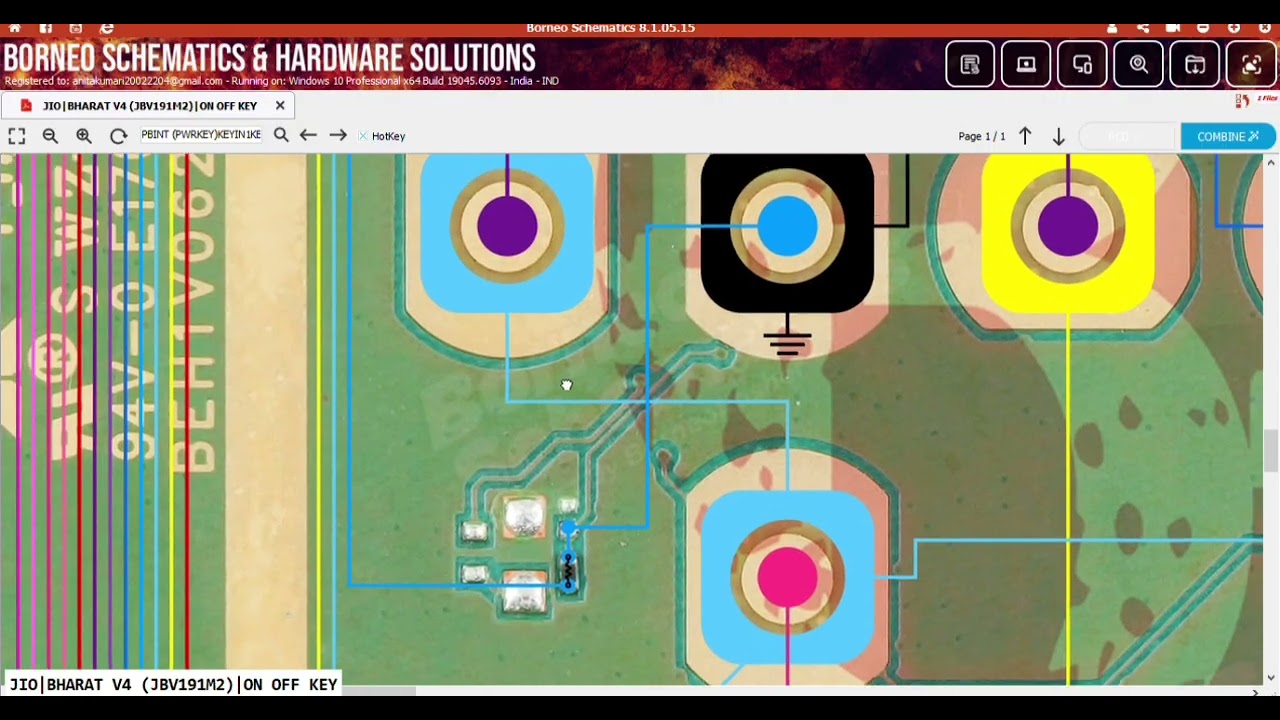Click the 2 Files indicator icon
This screenshot has height=720, width=1280.
pos(1255,100)
